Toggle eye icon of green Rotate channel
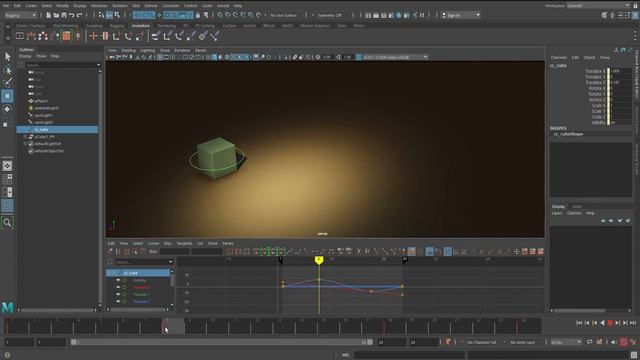The width and height of the screenshot is (640, 360). pyautogui.click(x=118, y=294)
